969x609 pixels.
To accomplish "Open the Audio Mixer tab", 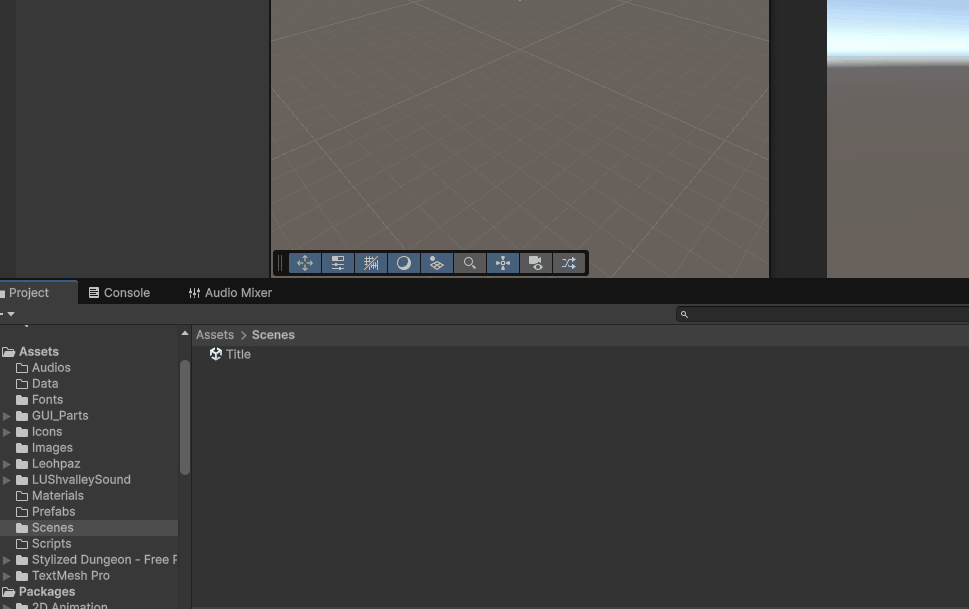I will (230, 293).
